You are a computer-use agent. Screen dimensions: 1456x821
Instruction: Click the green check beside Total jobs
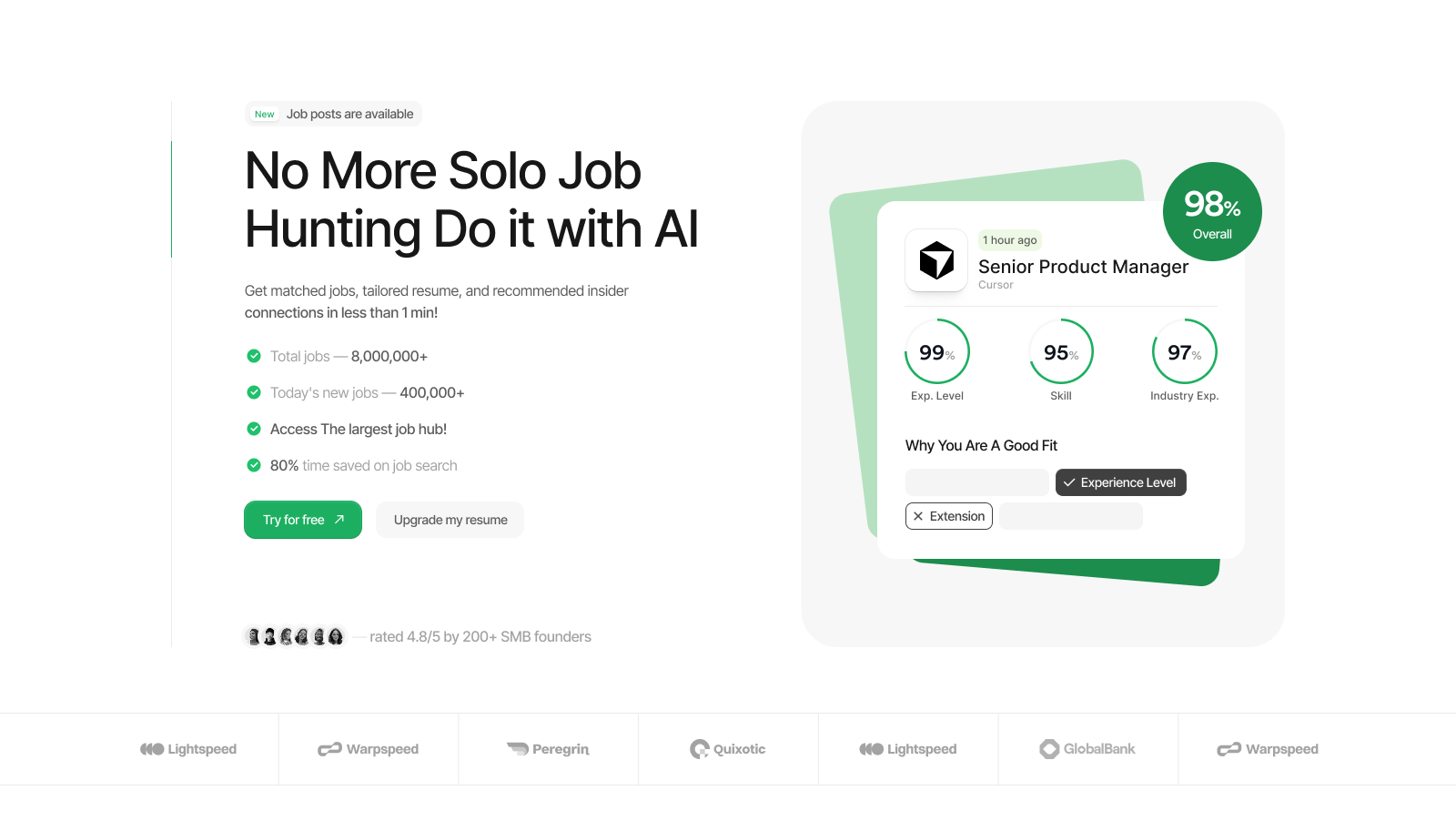(254, 356)
